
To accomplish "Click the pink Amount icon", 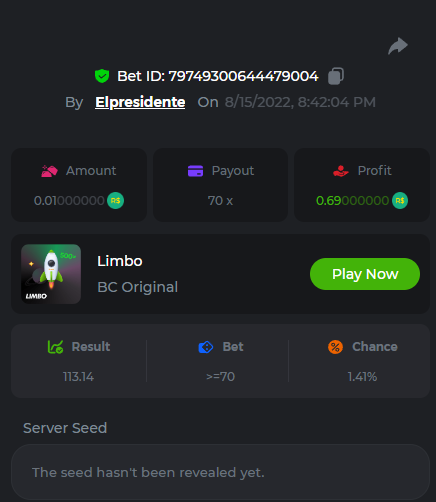I will (x=49, y=171).
